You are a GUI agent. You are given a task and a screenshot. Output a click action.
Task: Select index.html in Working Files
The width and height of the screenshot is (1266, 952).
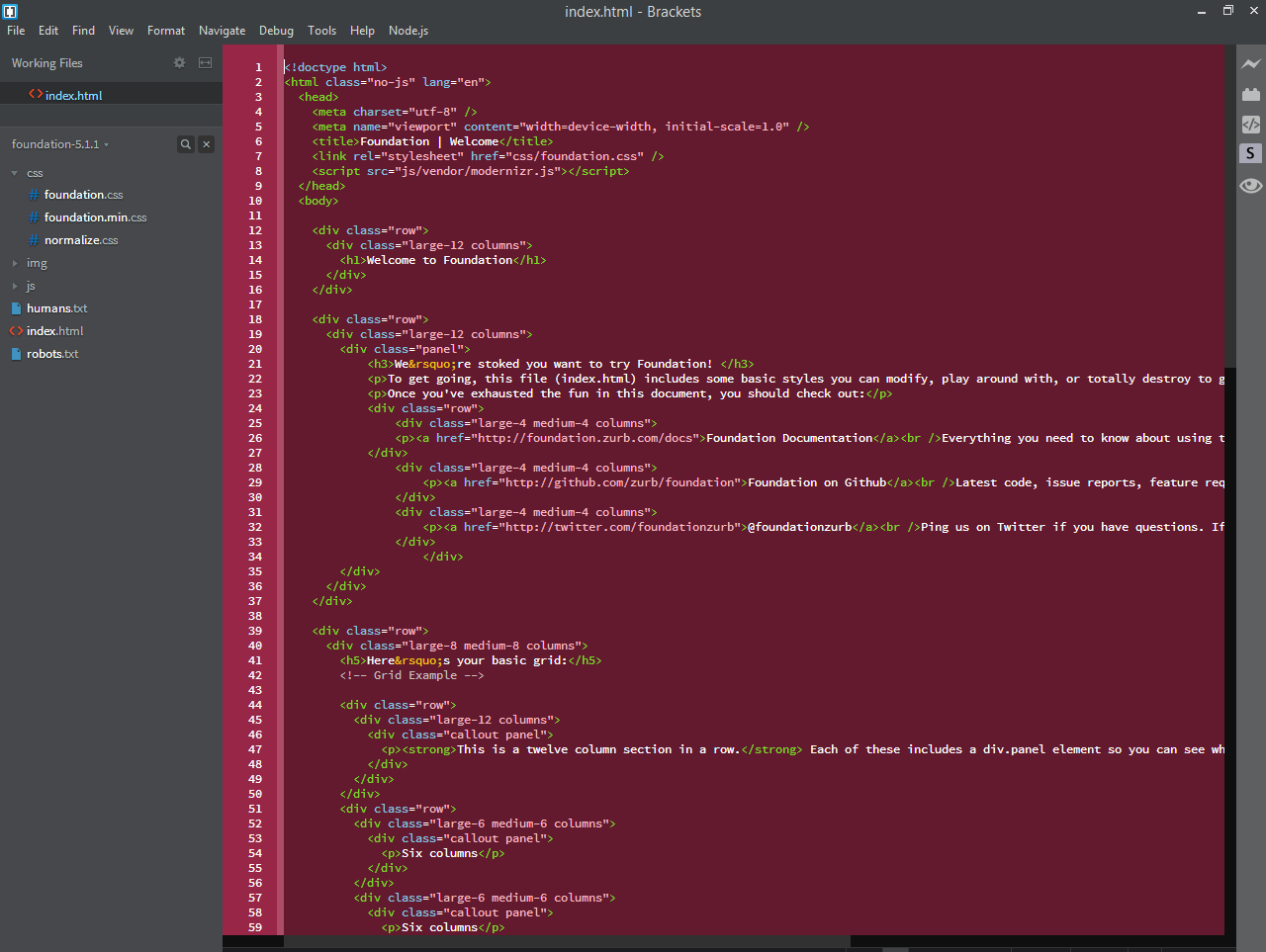pos(74,96)
